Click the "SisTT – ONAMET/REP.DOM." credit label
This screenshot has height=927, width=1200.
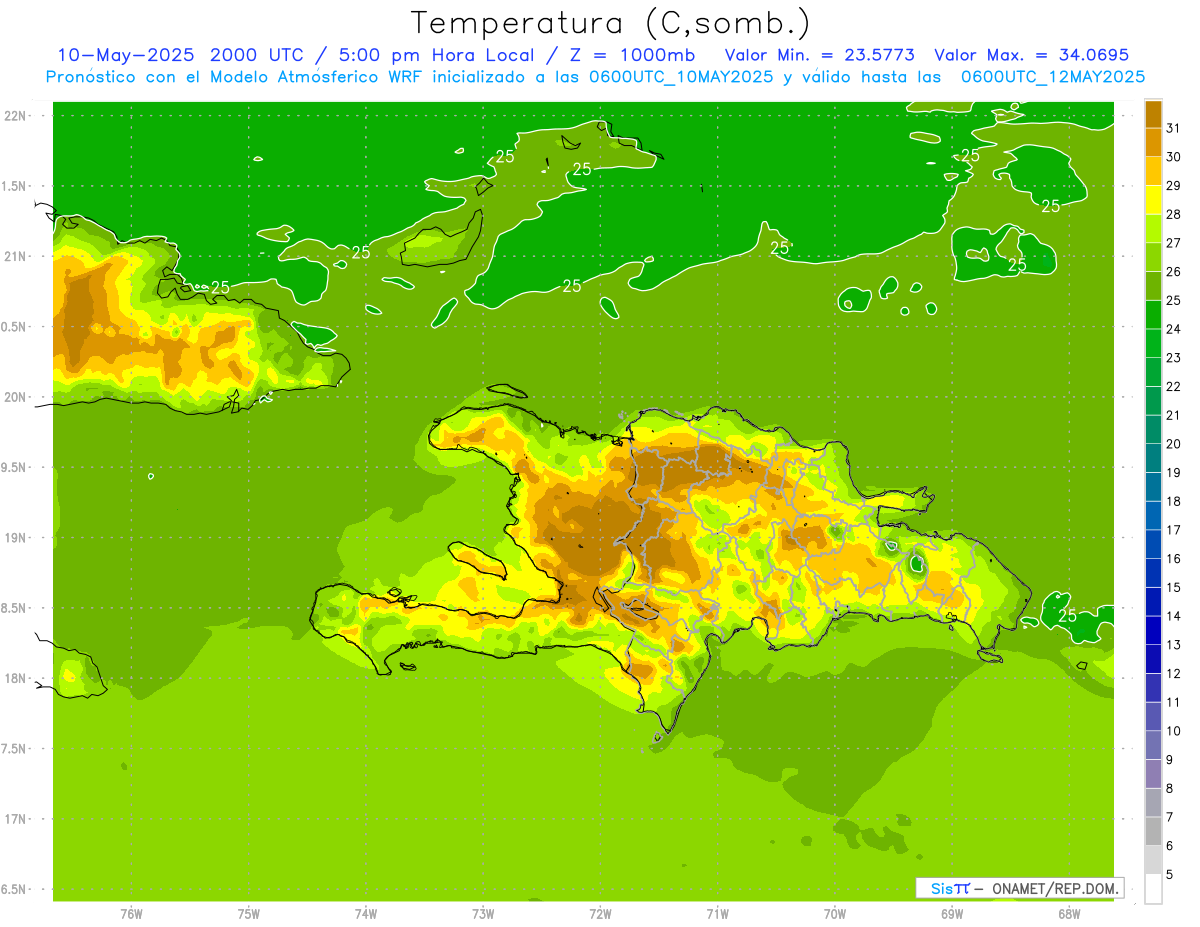(1020, 888)
